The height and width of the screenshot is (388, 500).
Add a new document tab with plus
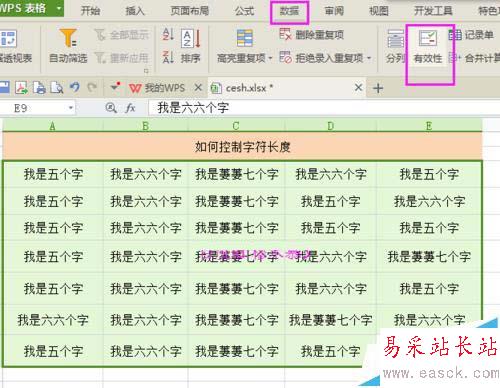coord(378,88)
